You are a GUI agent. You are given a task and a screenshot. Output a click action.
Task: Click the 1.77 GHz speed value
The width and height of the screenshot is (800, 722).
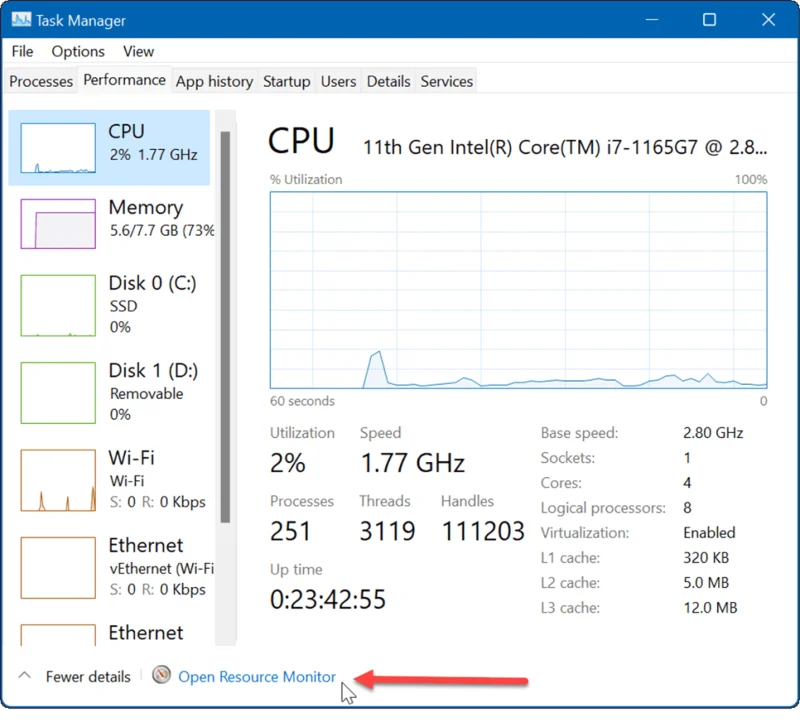[412, 463]
